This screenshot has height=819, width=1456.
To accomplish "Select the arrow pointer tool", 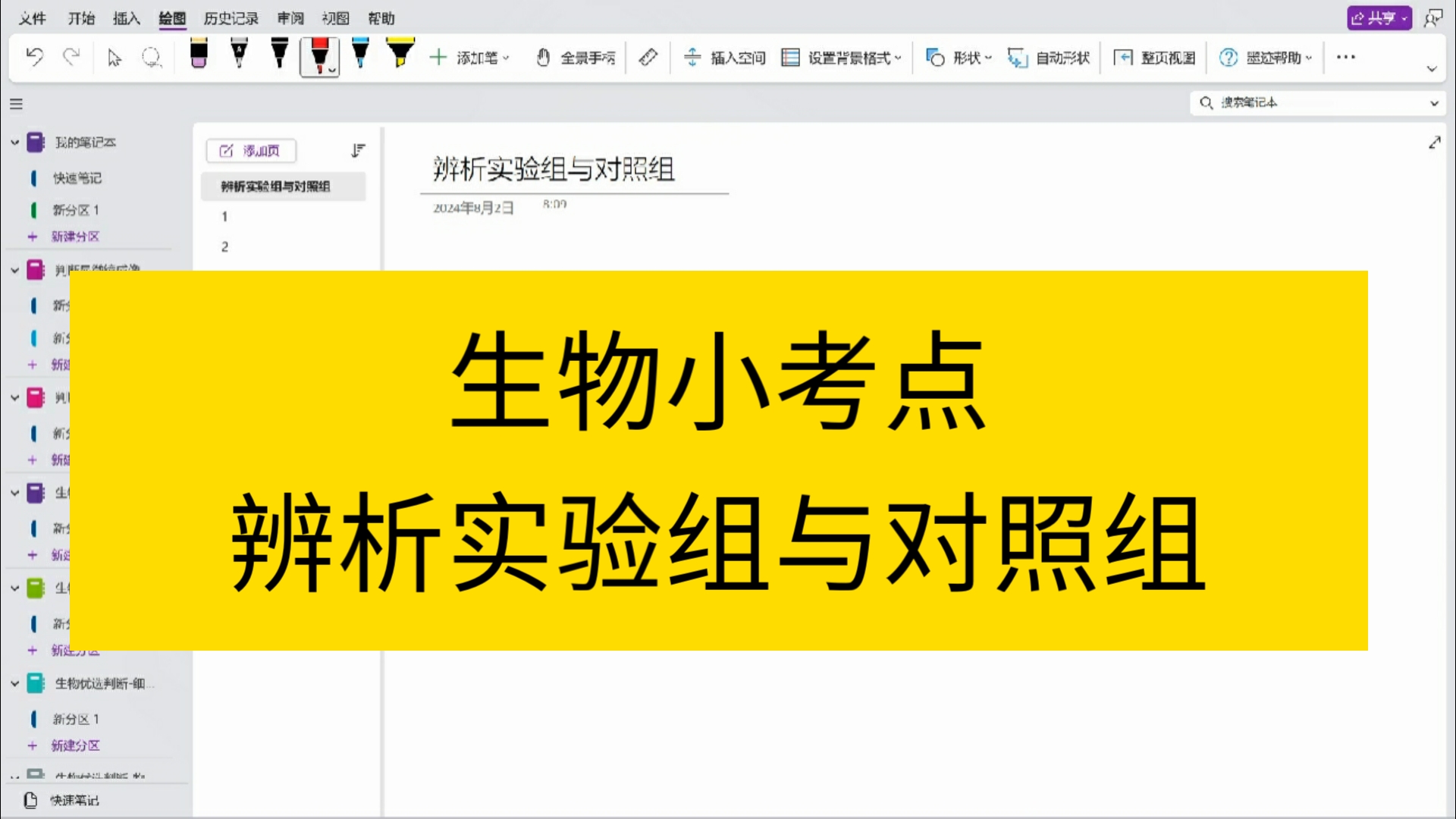I will pyautogui.click(x=115, y=58).
